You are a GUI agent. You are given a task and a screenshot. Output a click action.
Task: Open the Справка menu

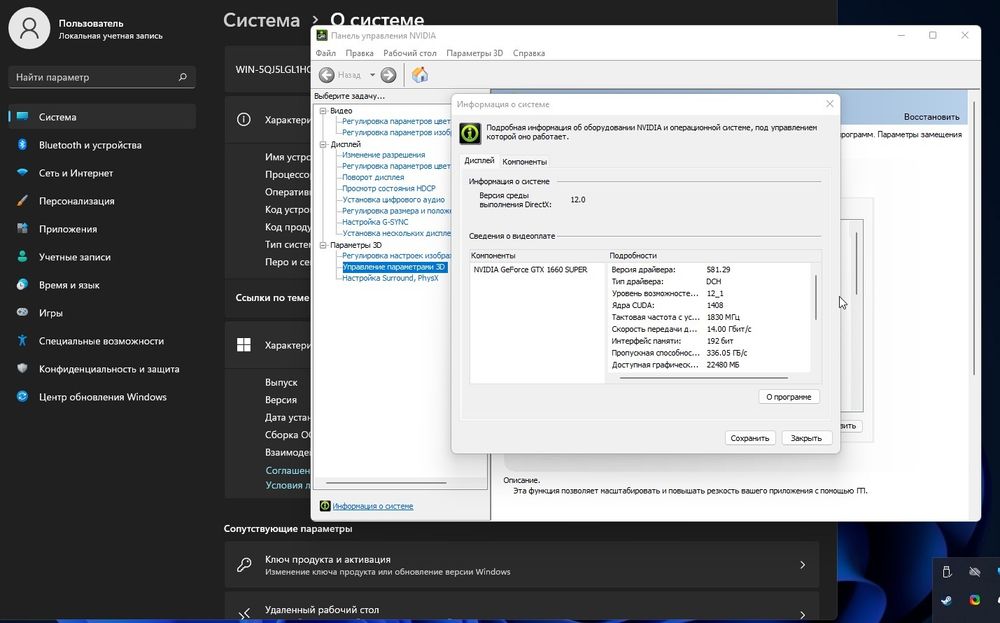[x=528, y=53]
